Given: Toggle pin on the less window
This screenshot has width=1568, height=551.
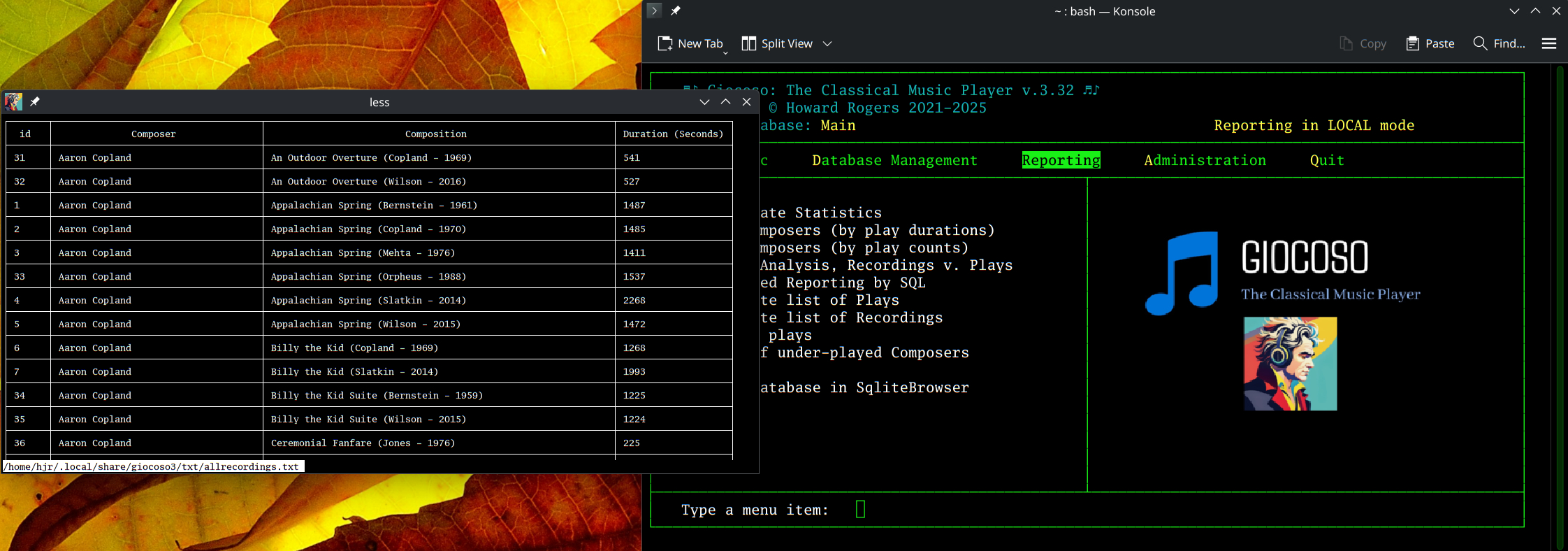Looking at the screenshot, I should tap(35, 102).
